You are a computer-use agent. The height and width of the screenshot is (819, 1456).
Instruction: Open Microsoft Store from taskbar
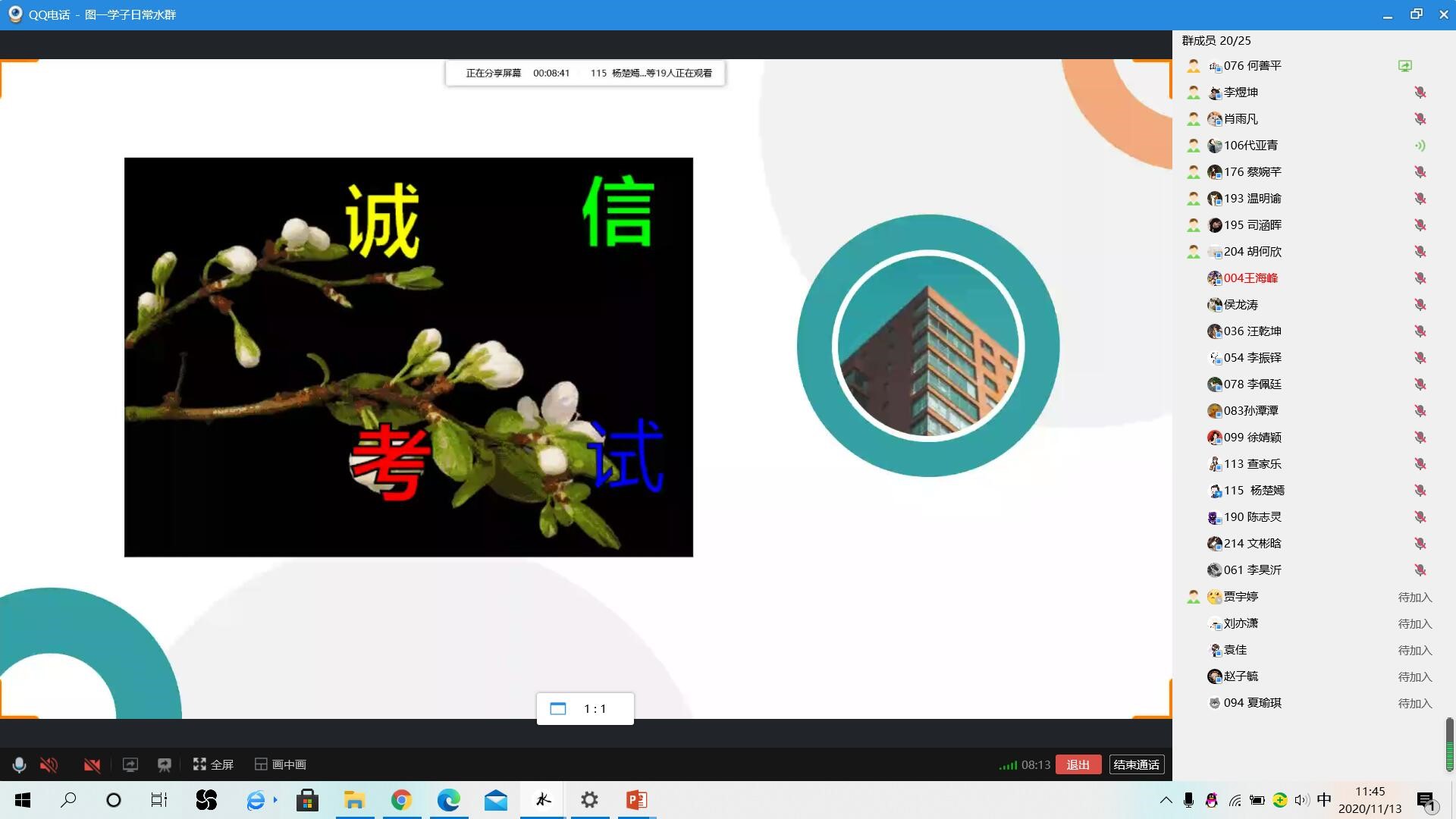[307, 800]
